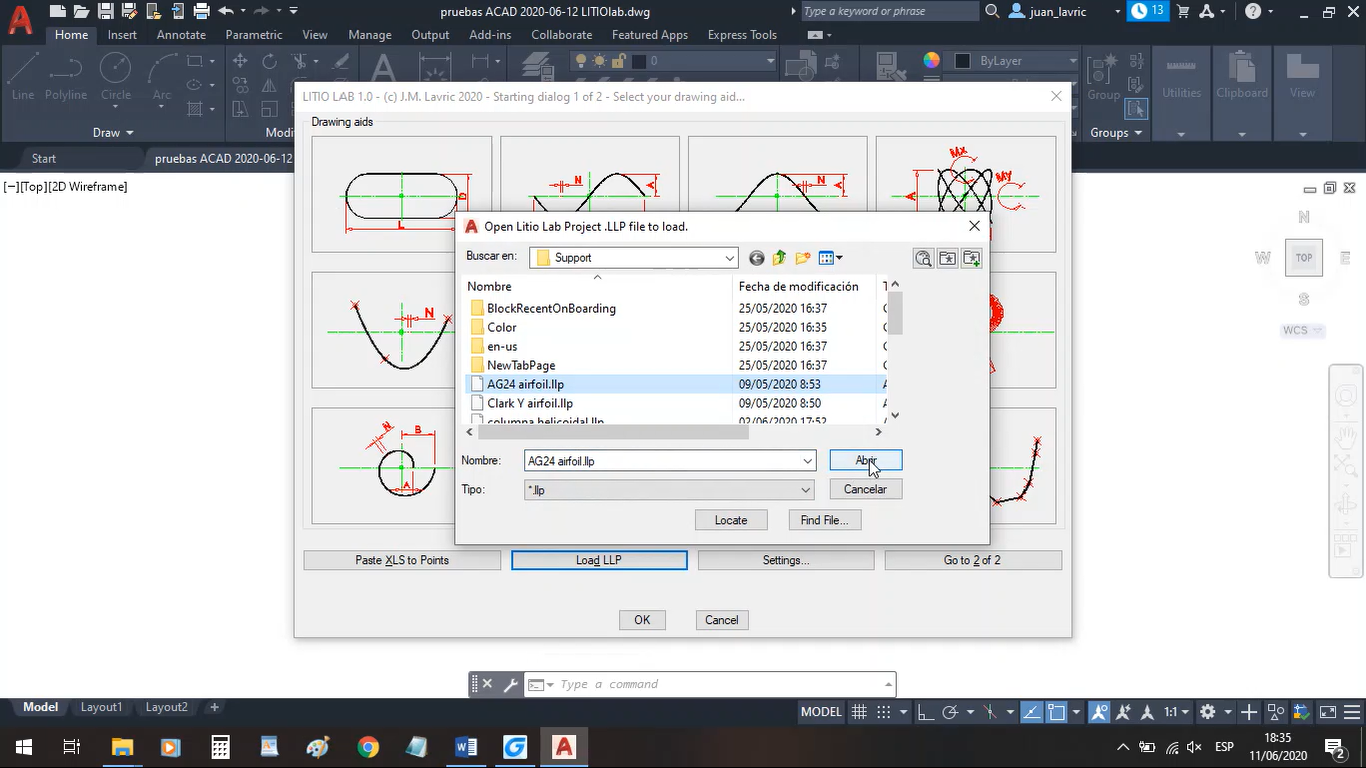Select the Line tool in Draw panel
This screenshot has height=768, width=1366.
coord(22,76)
